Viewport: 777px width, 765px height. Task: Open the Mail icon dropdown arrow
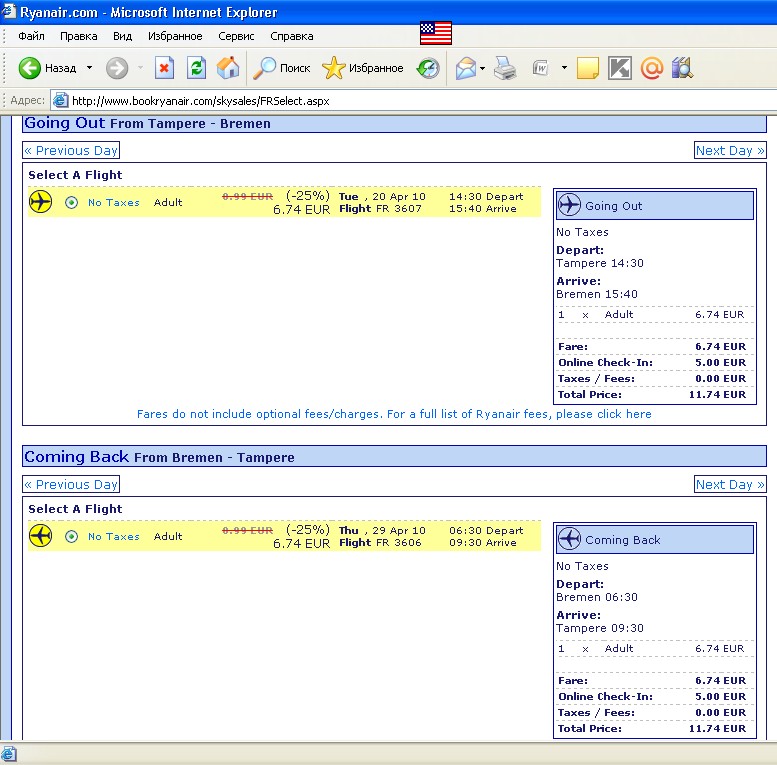(482, 68)
